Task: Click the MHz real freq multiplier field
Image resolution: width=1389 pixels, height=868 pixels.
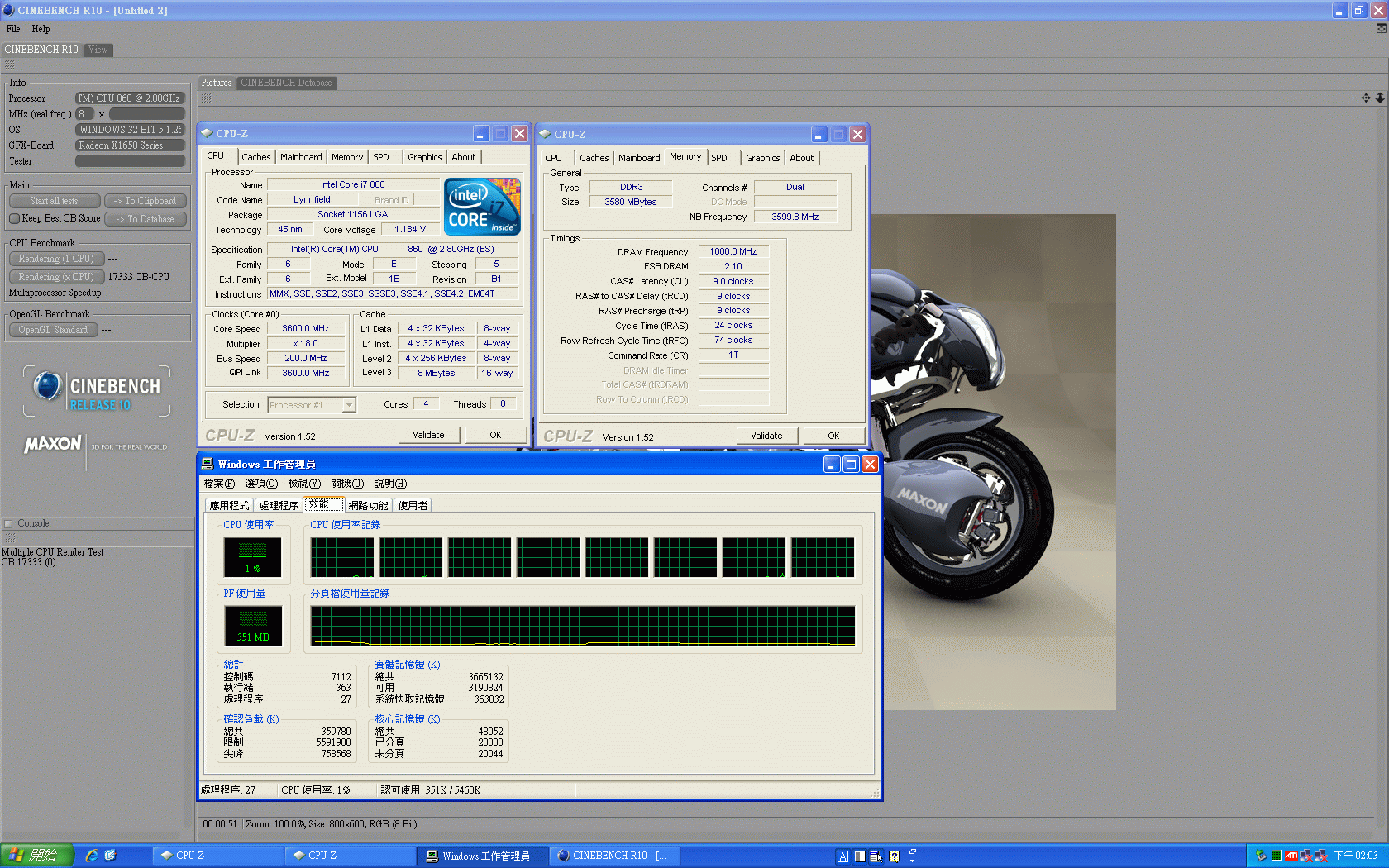Action: 84,114
